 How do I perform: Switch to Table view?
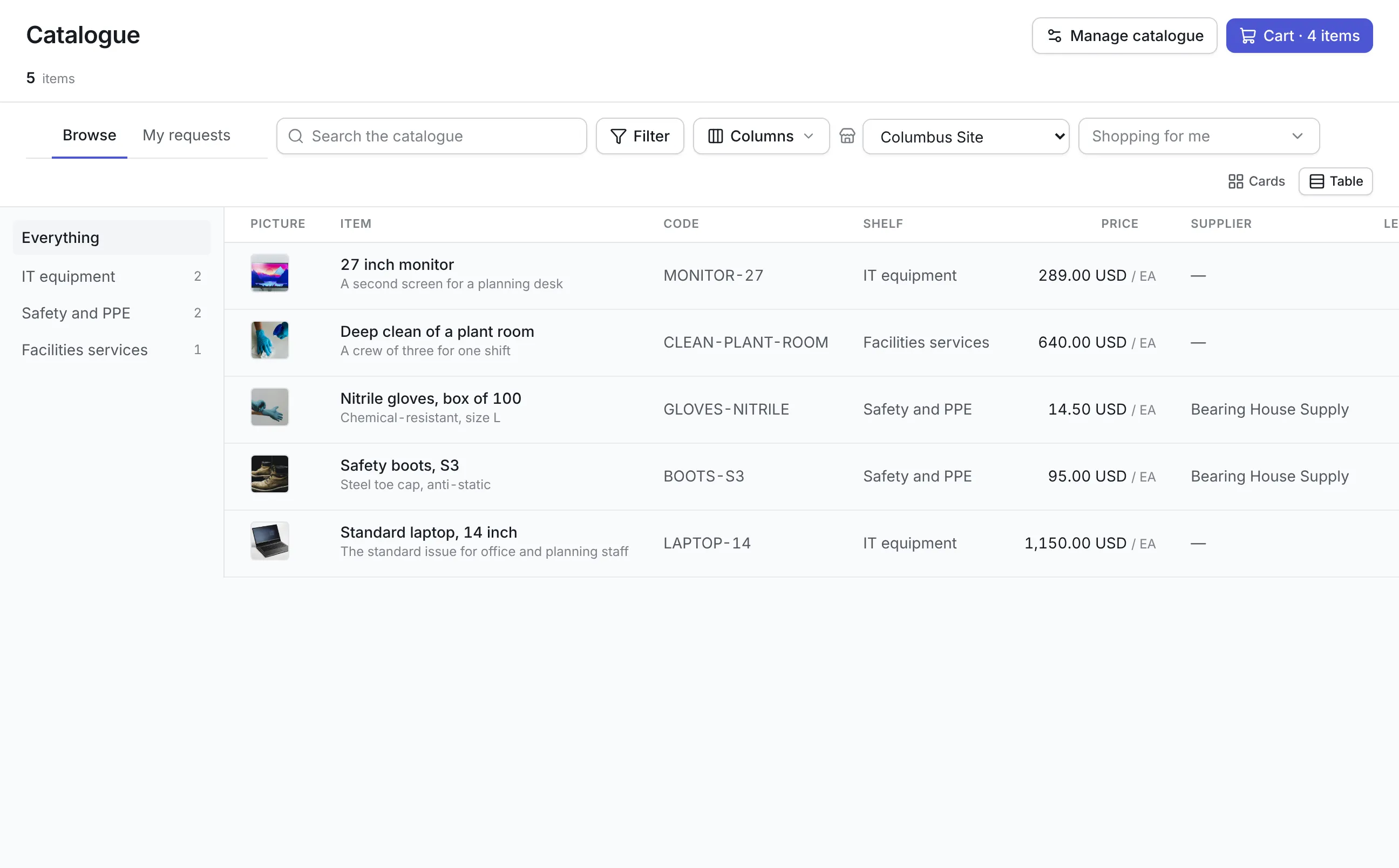pyautogui.click(x=1335, y=181)
